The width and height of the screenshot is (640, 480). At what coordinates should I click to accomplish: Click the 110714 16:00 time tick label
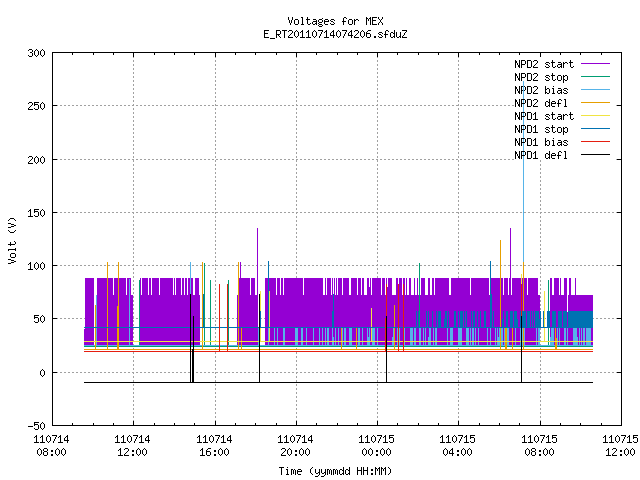tap(214, 446)
